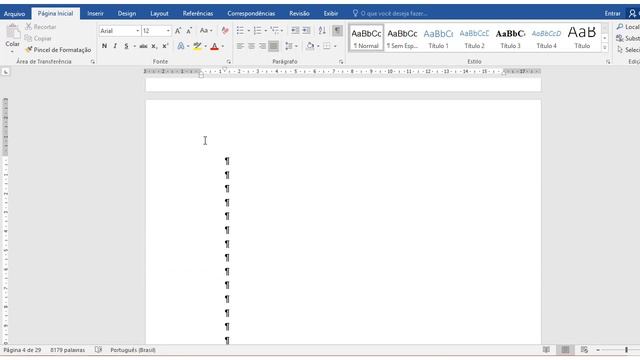
Task: Click the Colar paste icon
Action: tap(13, 31)
